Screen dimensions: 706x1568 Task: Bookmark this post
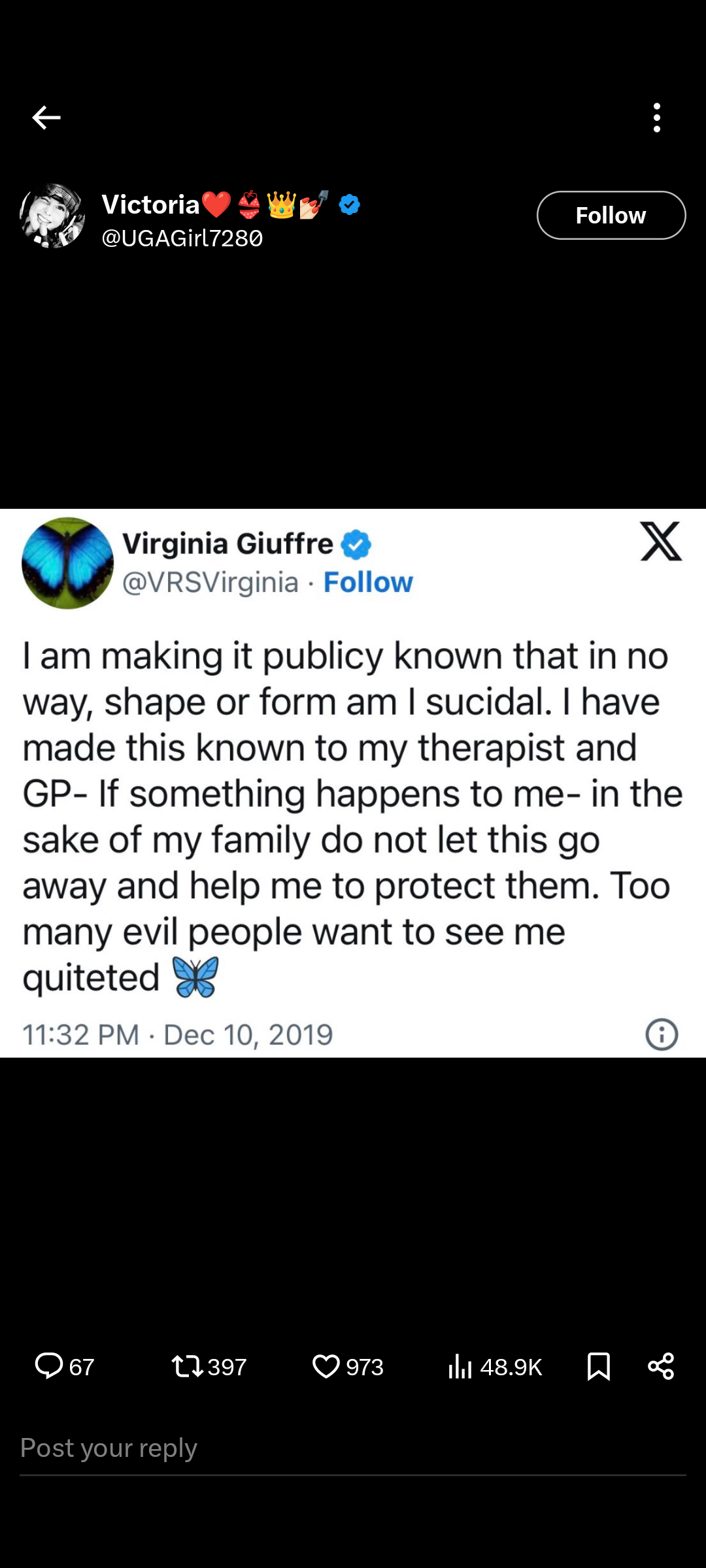pos(599,1366)
